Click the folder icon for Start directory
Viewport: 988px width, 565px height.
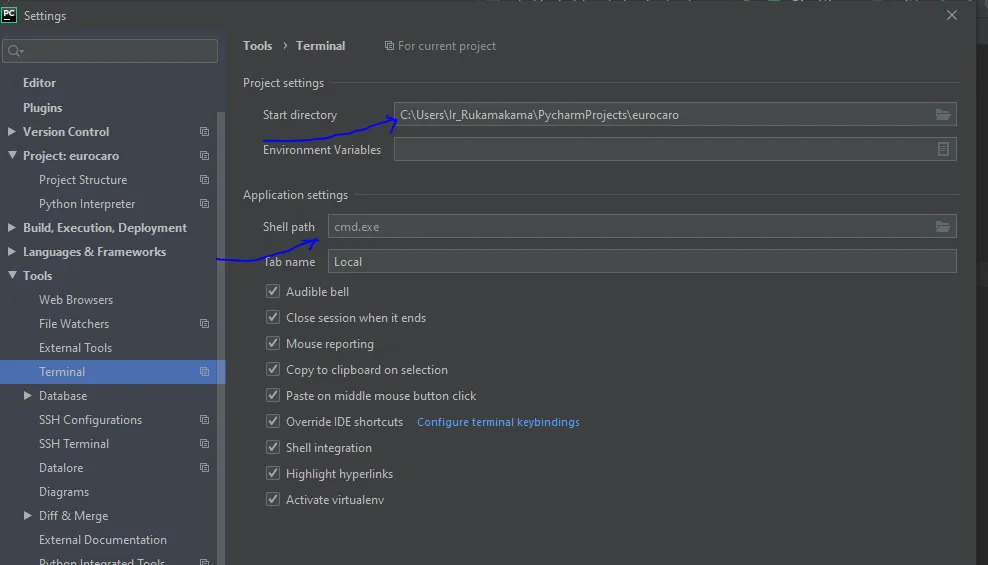[942, 115]
